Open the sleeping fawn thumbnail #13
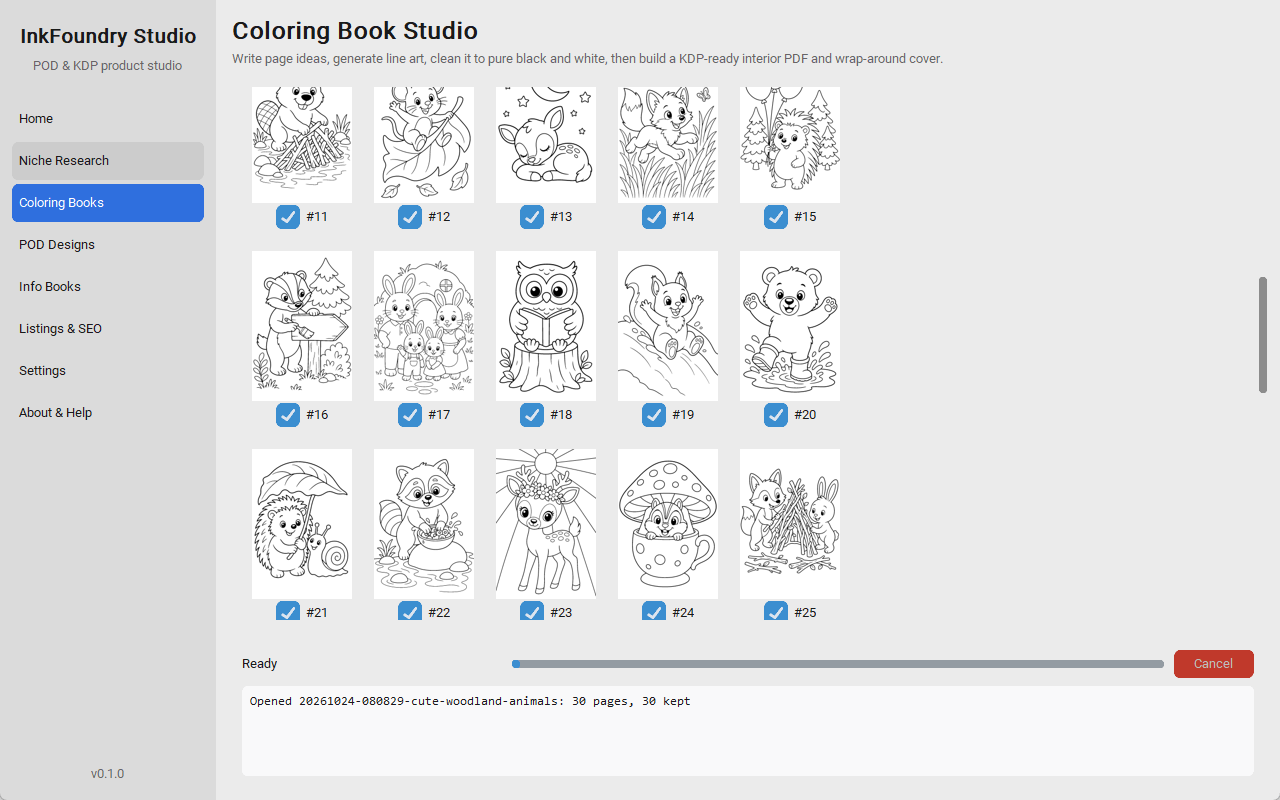 (546, 145)
